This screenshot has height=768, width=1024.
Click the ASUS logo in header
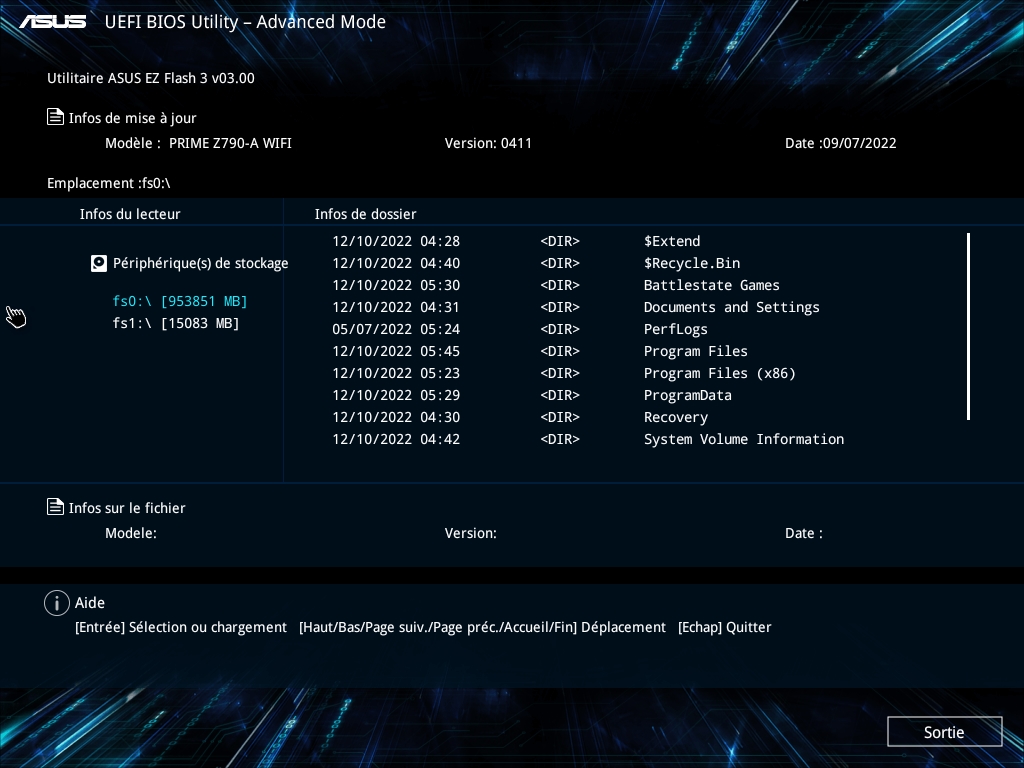pos(54,22)
